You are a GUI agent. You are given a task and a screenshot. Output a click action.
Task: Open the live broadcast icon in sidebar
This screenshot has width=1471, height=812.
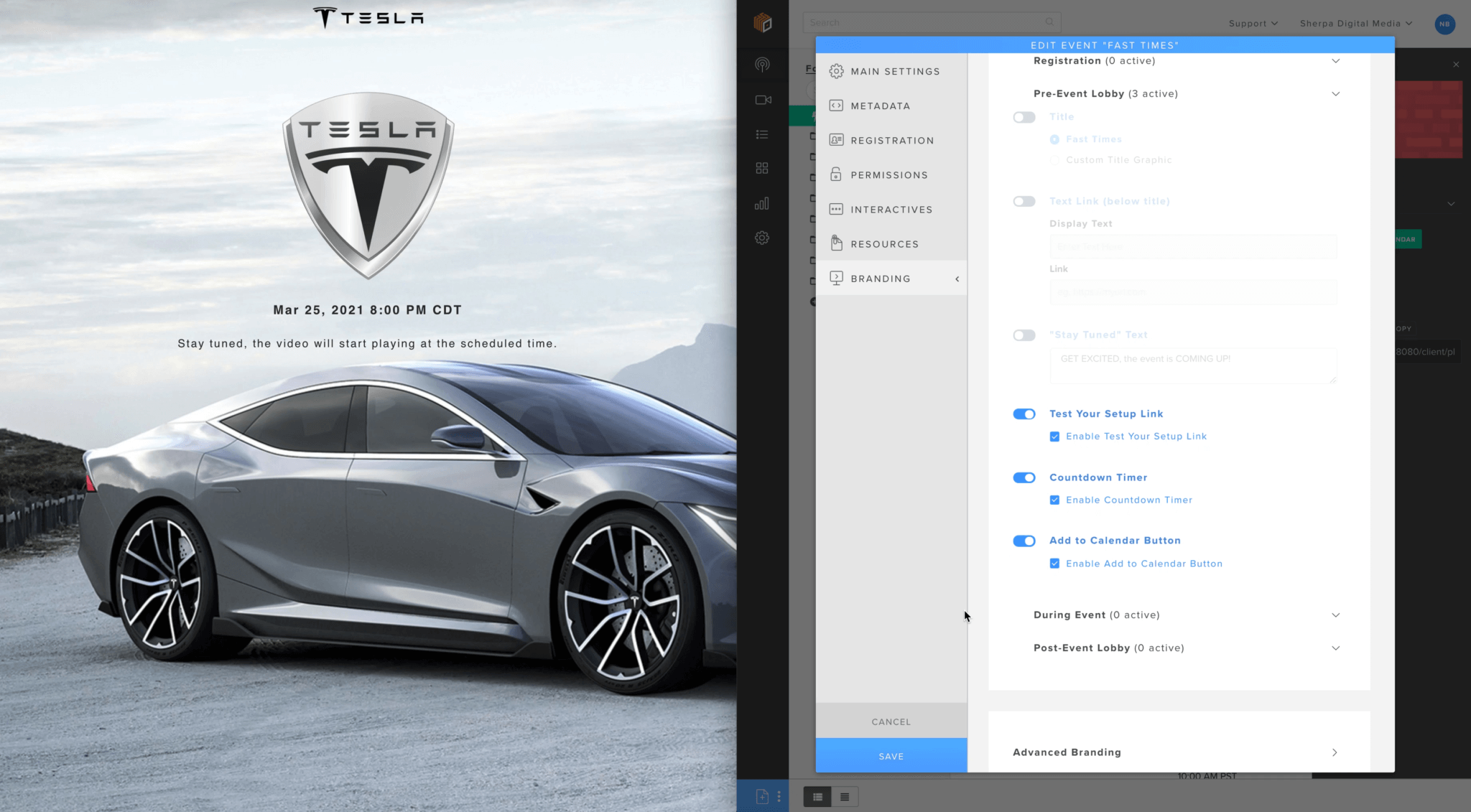click(762, 65)
